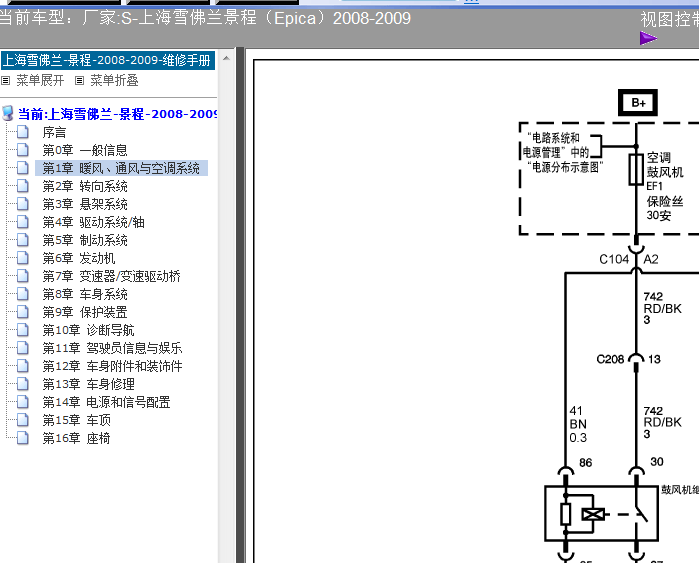Open 第14章 电源和信号配置
This screenshot has height=563, width=699.
(x=106, y=402)
